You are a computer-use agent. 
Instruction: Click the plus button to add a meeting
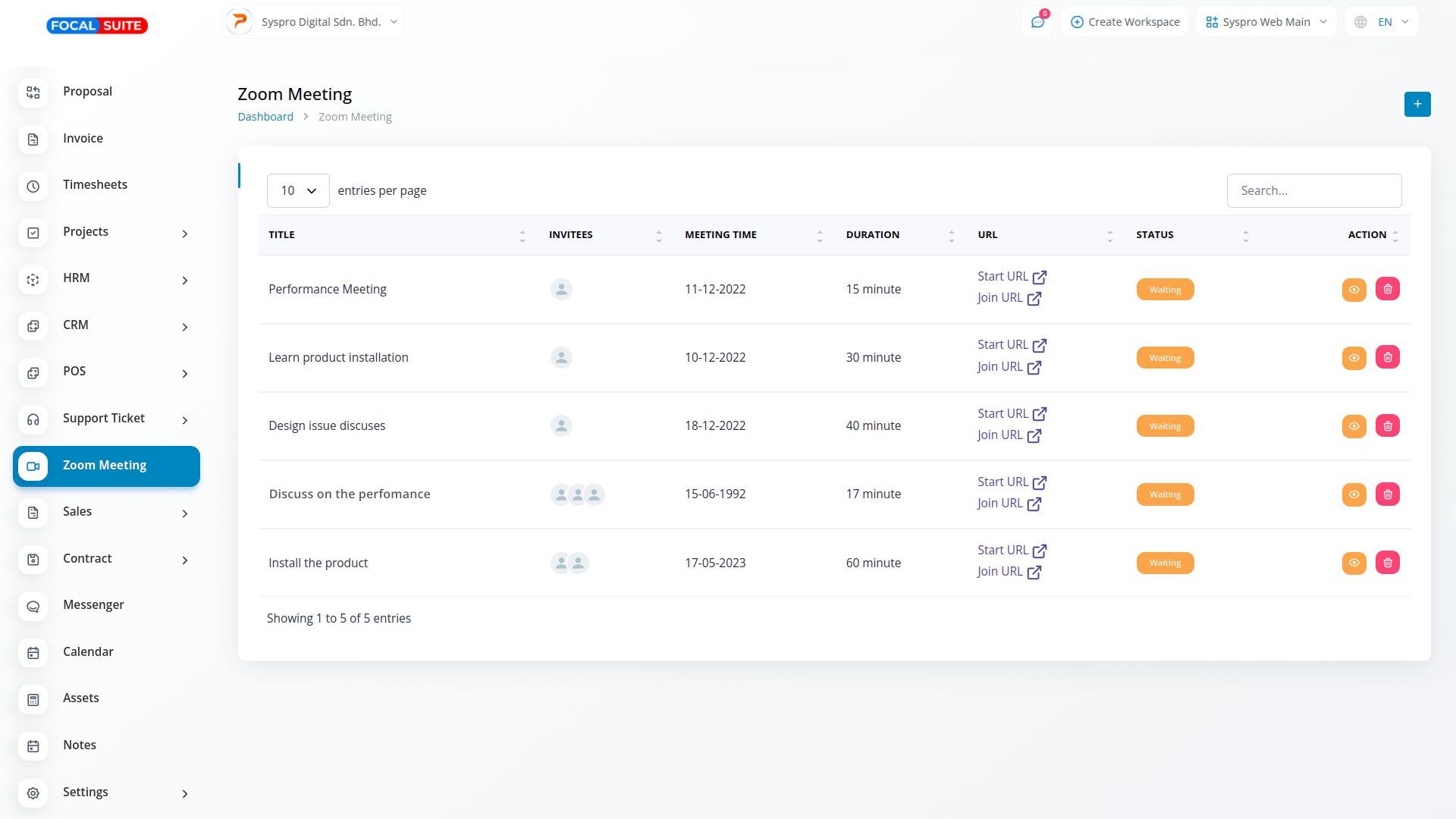coord(1417,105)
